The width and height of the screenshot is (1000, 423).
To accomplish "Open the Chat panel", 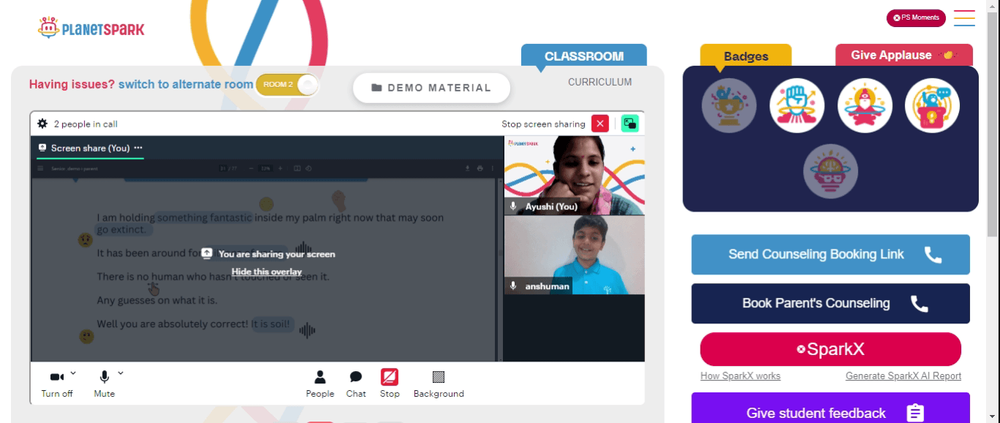I will [x=356, y=385].
